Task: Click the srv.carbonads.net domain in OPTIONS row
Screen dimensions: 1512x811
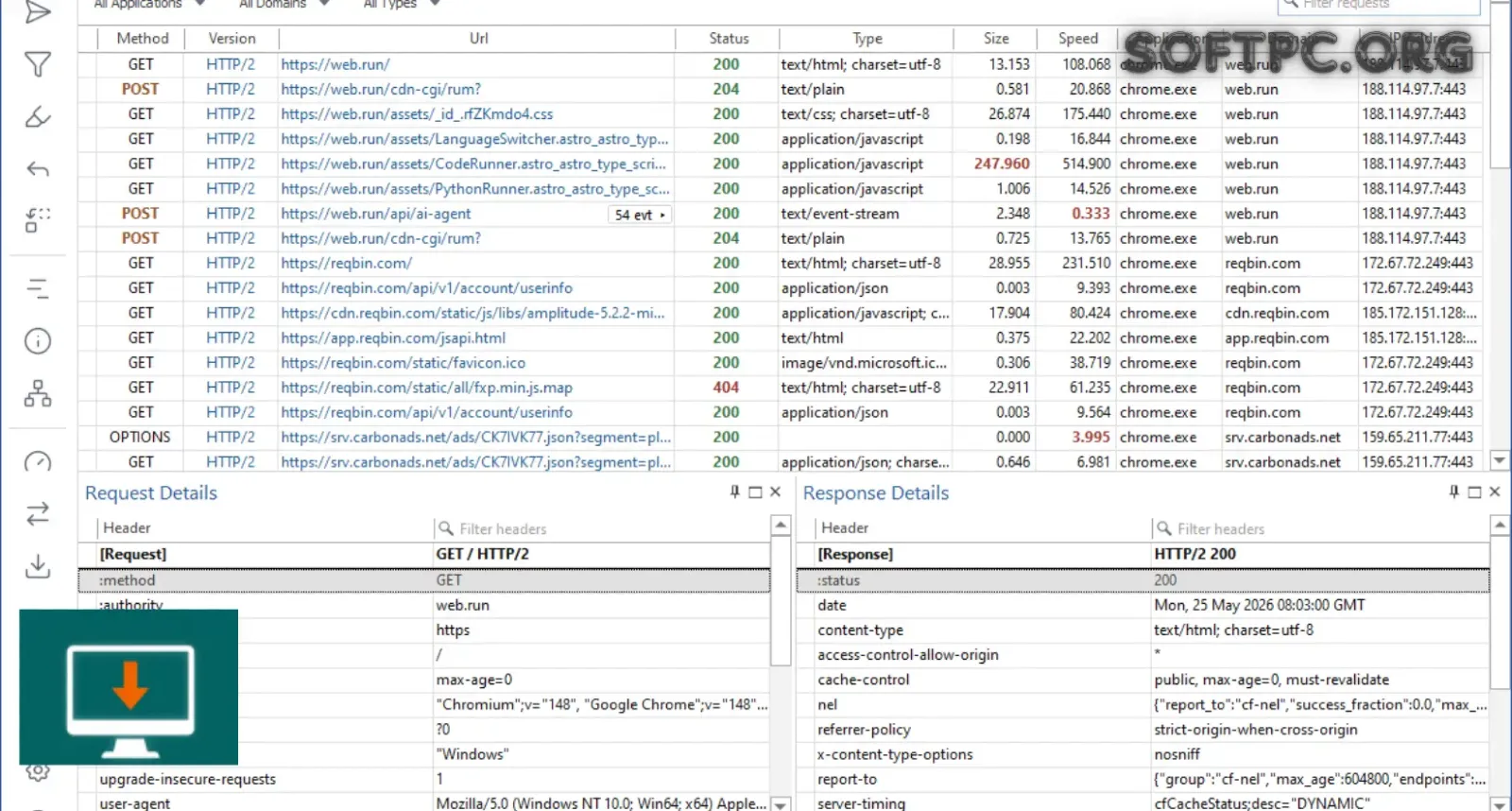Action: tap(1282, 438)
